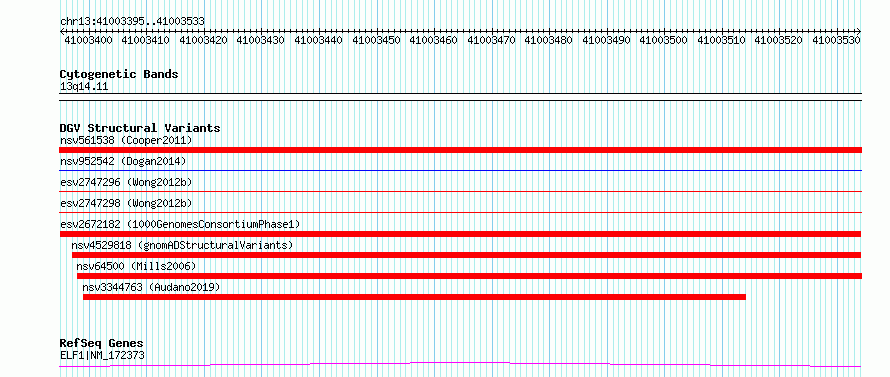This screenshot has height=377, width=890.
Task: Open the DGV Structural Variants track heading
Action: coord(140,128)
